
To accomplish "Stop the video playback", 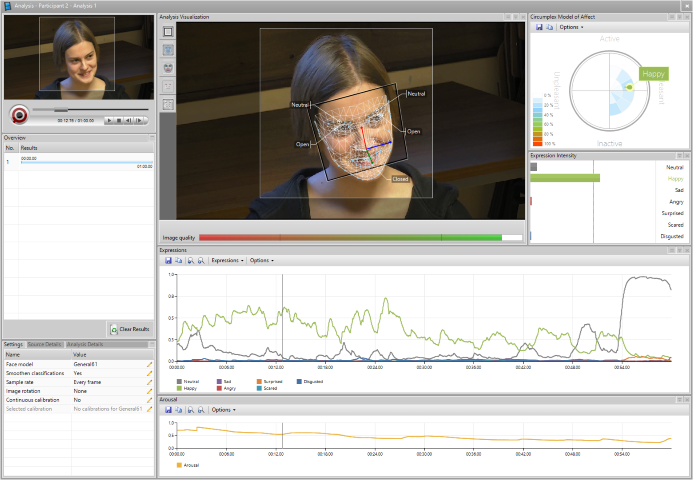I will click(119, 120).
